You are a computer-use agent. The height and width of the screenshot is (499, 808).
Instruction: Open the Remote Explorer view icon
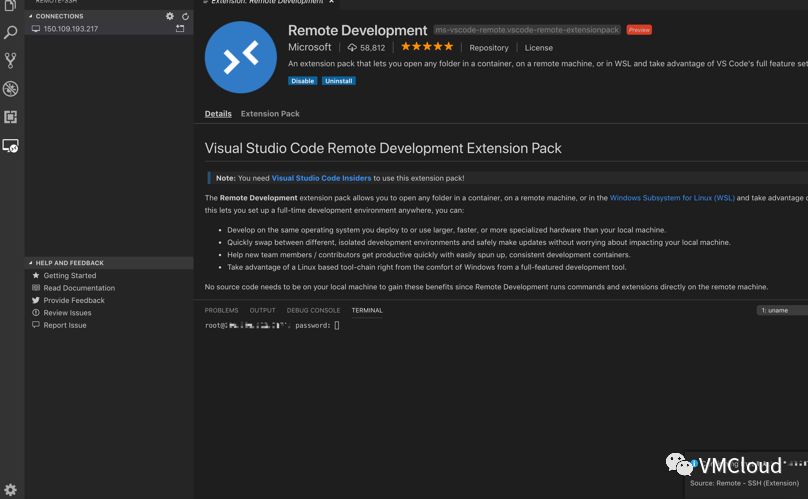click(10, 146)
